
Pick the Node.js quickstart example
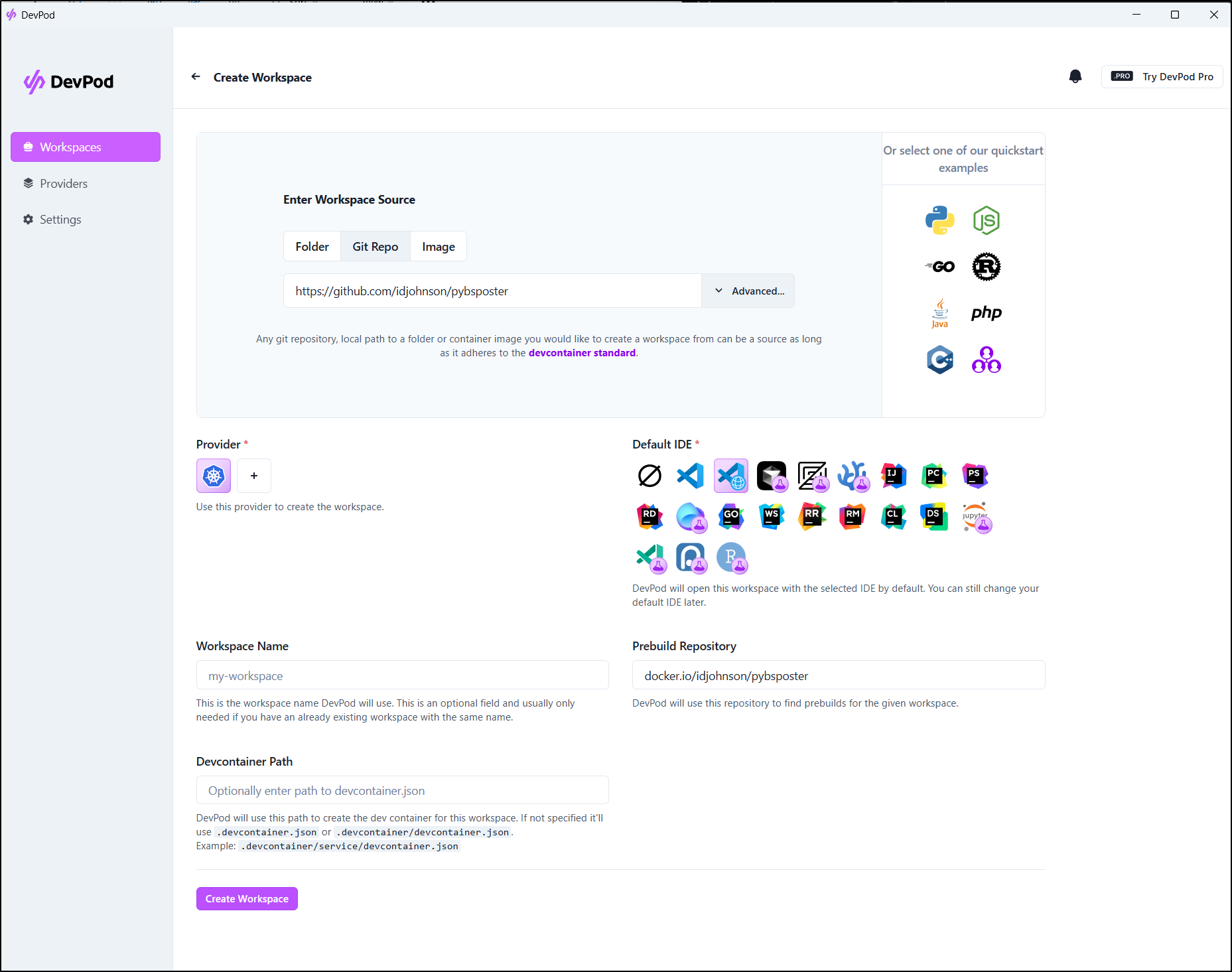coord(987,220)
